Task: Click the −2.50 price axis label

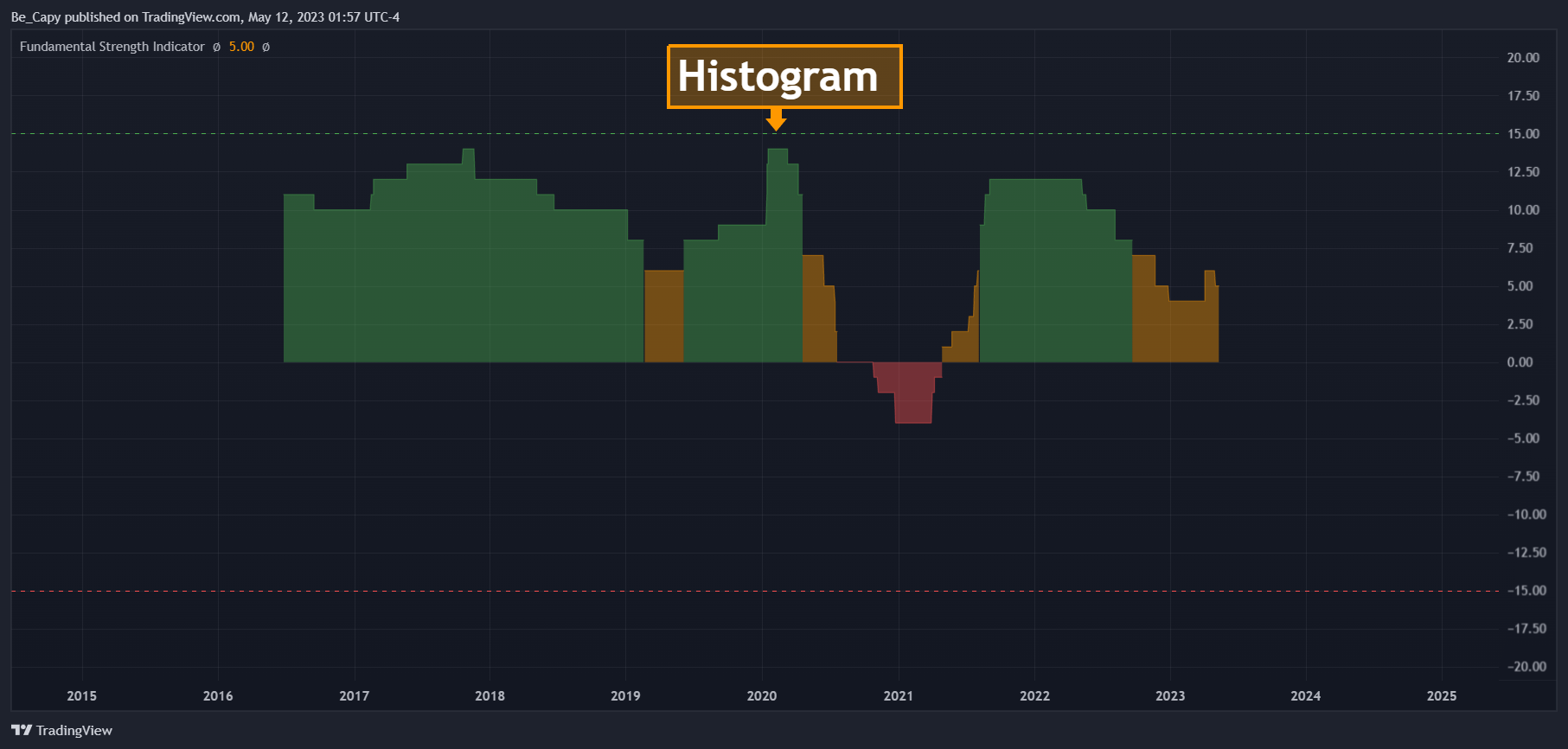Action: click(1523, 400)
